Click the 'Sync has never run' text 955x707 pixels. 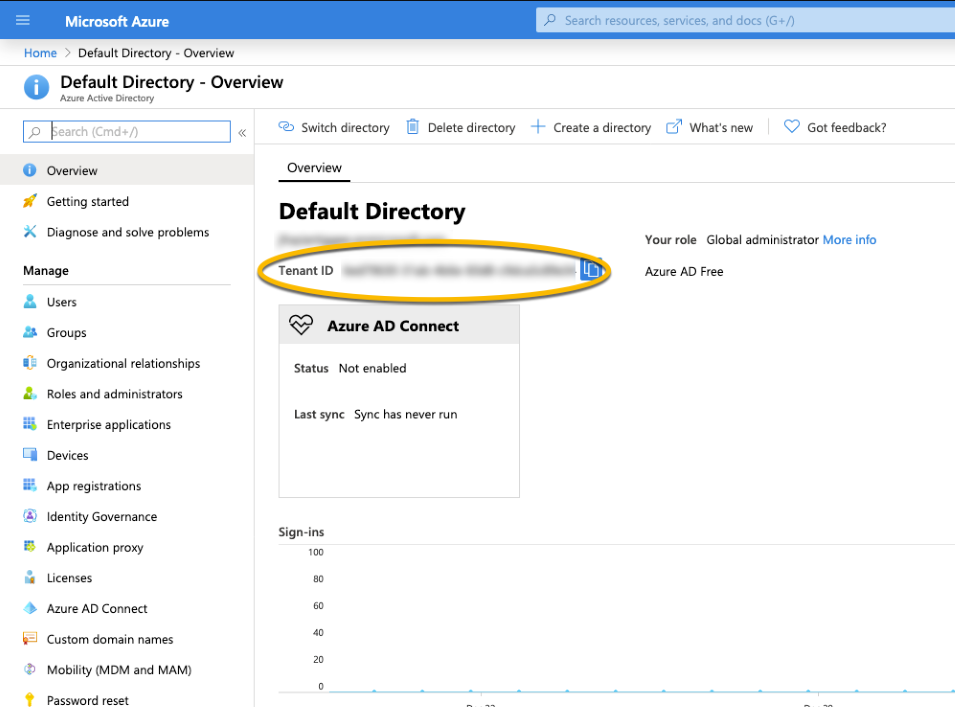coord(406,414)
